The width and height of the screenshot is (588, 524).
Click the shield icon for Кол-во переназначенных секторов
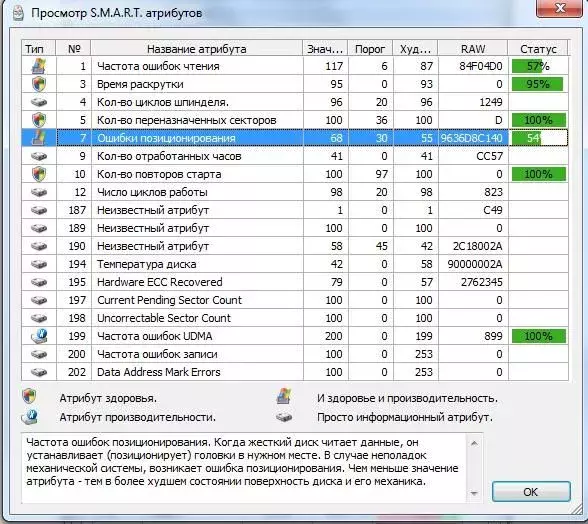click(x=39, y=120)
